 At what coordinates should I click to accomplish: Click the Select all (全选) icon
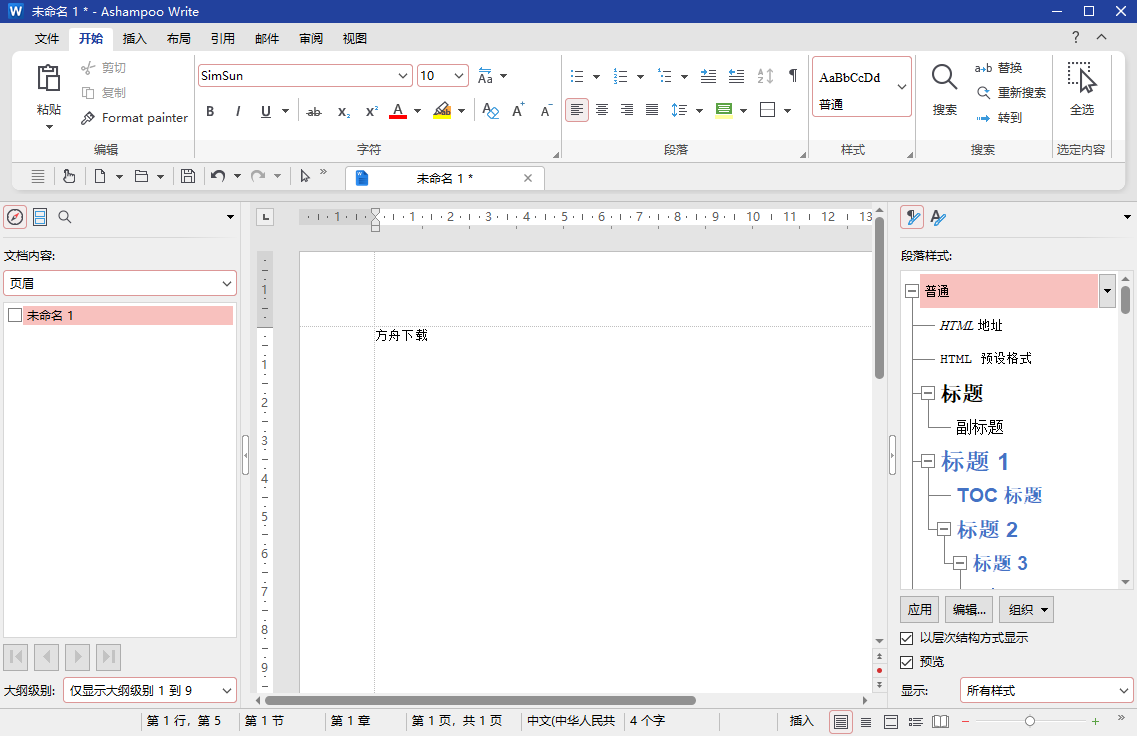(x=1081, y=78)
